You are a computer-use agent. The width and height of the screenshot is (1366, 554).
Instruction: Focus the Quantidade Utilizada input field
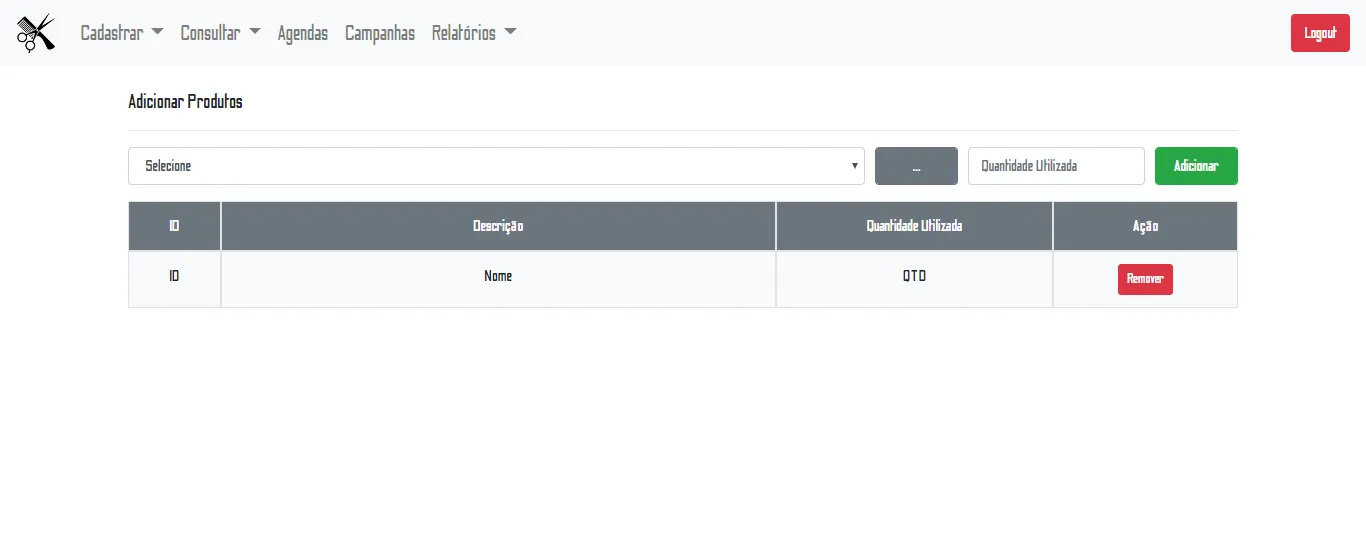click(x=1055, y=166)
